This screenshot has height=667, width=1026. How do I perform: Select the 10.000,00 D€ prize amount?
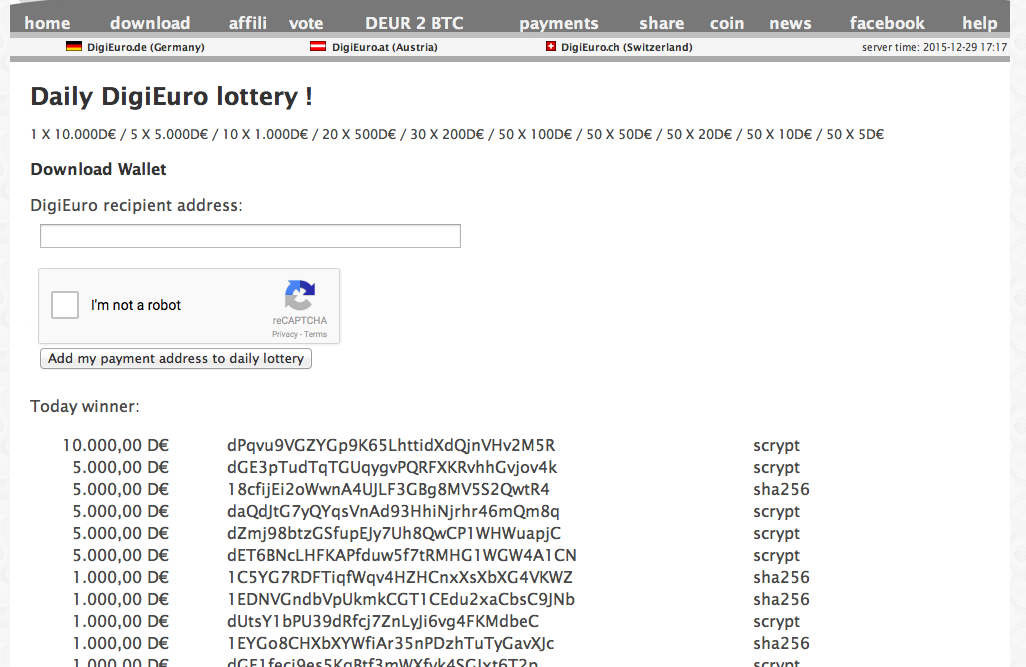pos(115,446)
